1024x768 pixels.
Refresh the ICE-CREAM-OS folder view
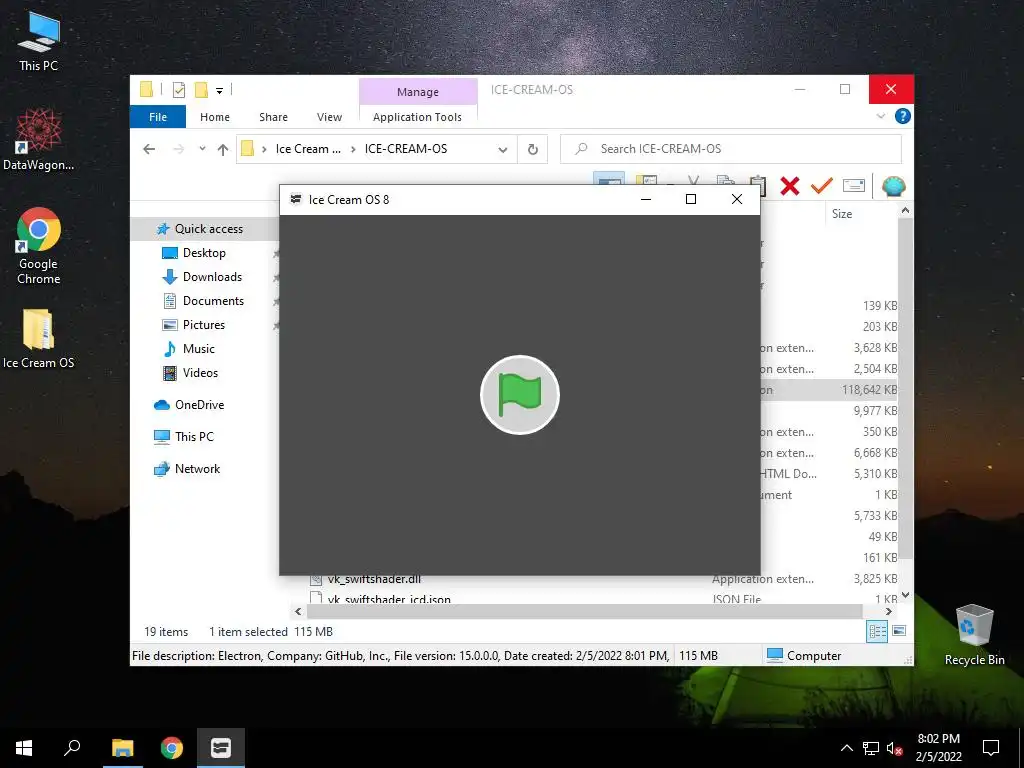pos(533,149)
